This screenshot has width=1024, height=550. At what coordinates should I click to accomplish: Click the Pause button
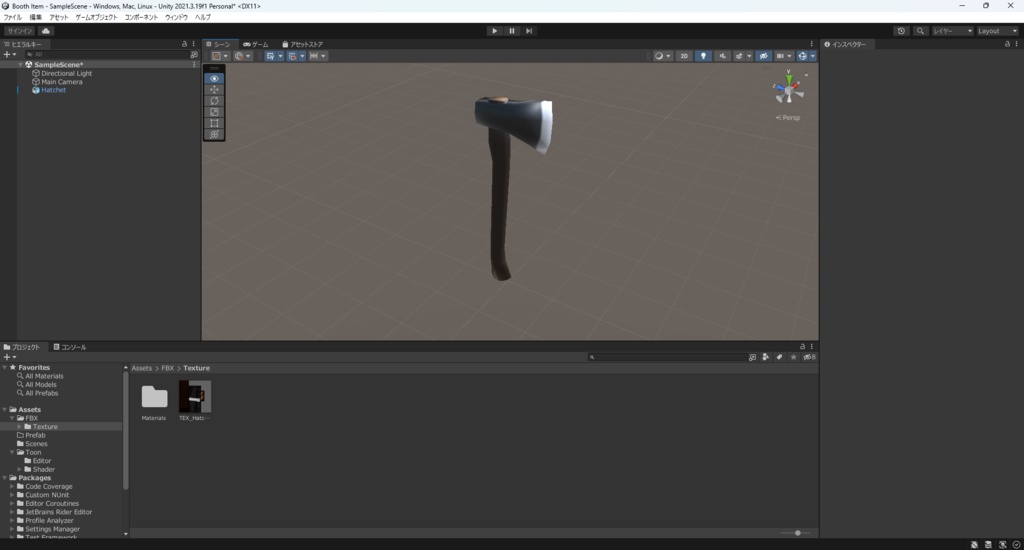point(512,31)
